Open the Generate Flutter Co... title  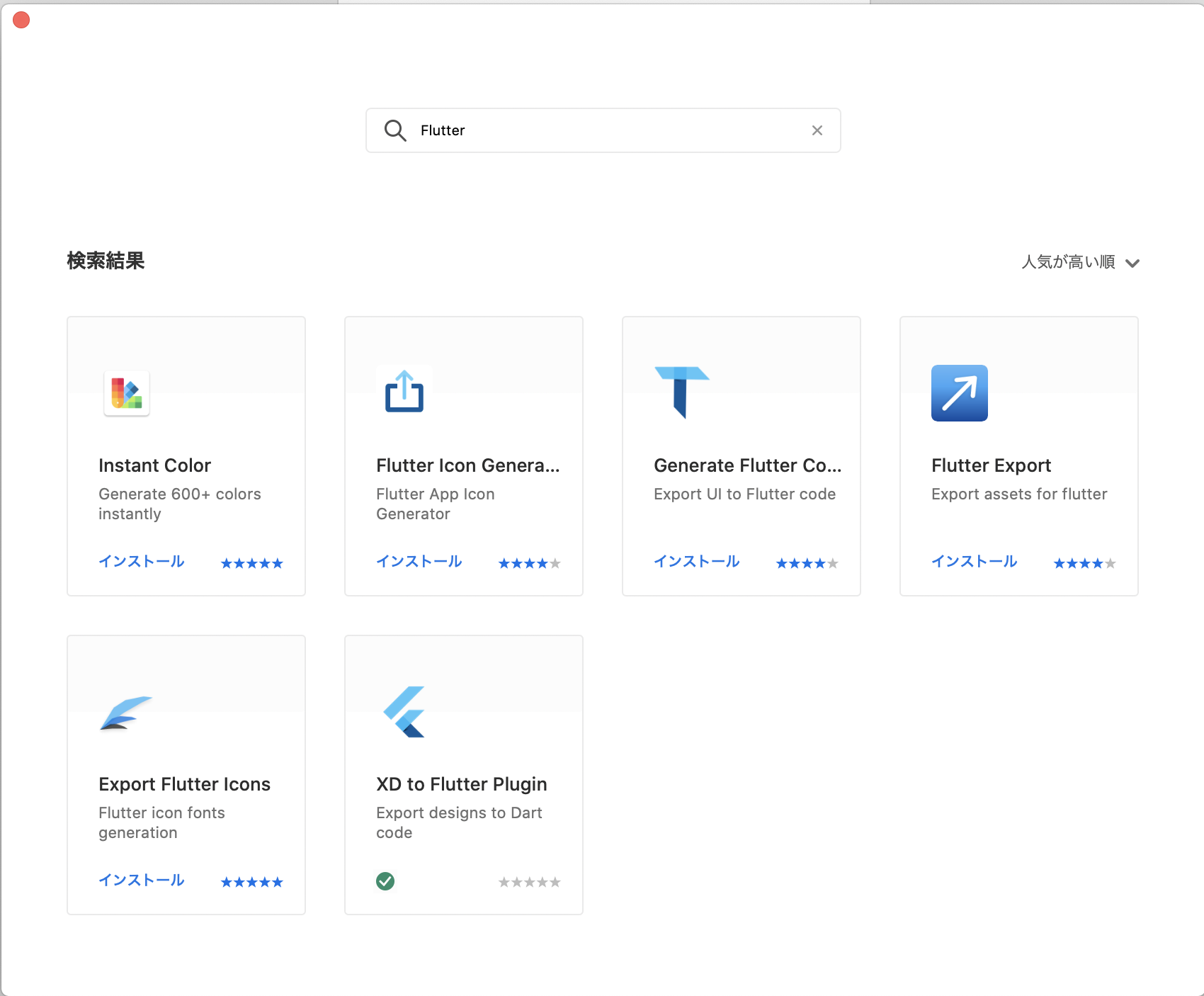[748, 465]
